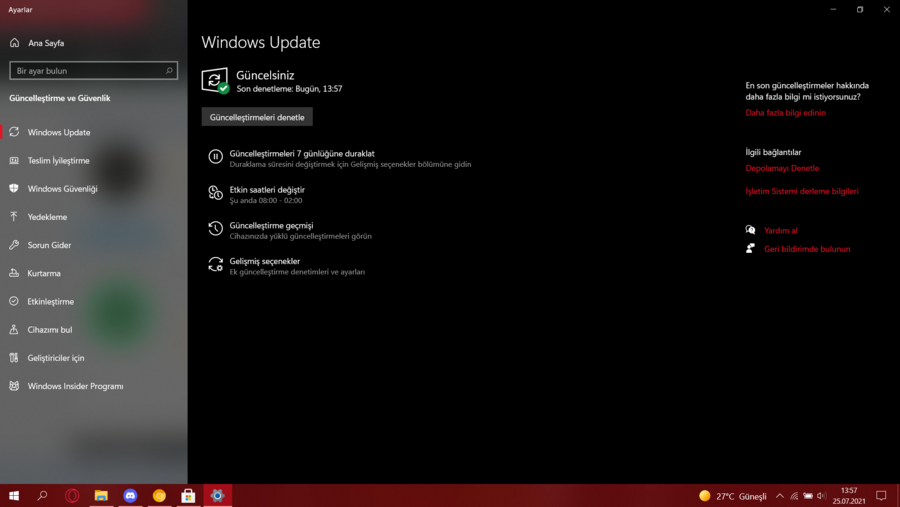The image size is (900, 507).
Task: Click the battery tray icon
Action: point(808,496)
